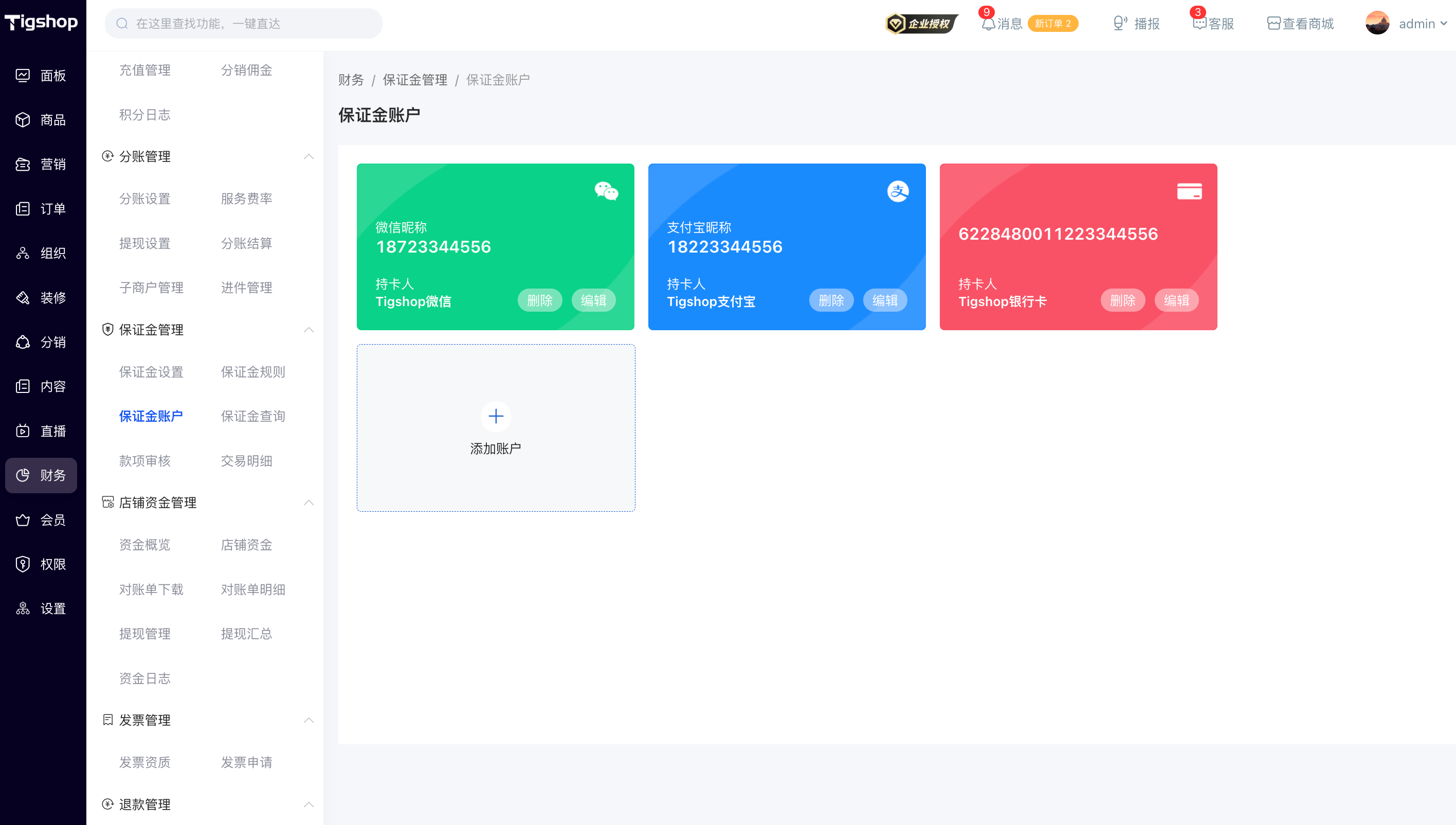This screenshot has width=1456, height=825.
Task: Collapse the 保证金管理 section
Action: (308, 330)
